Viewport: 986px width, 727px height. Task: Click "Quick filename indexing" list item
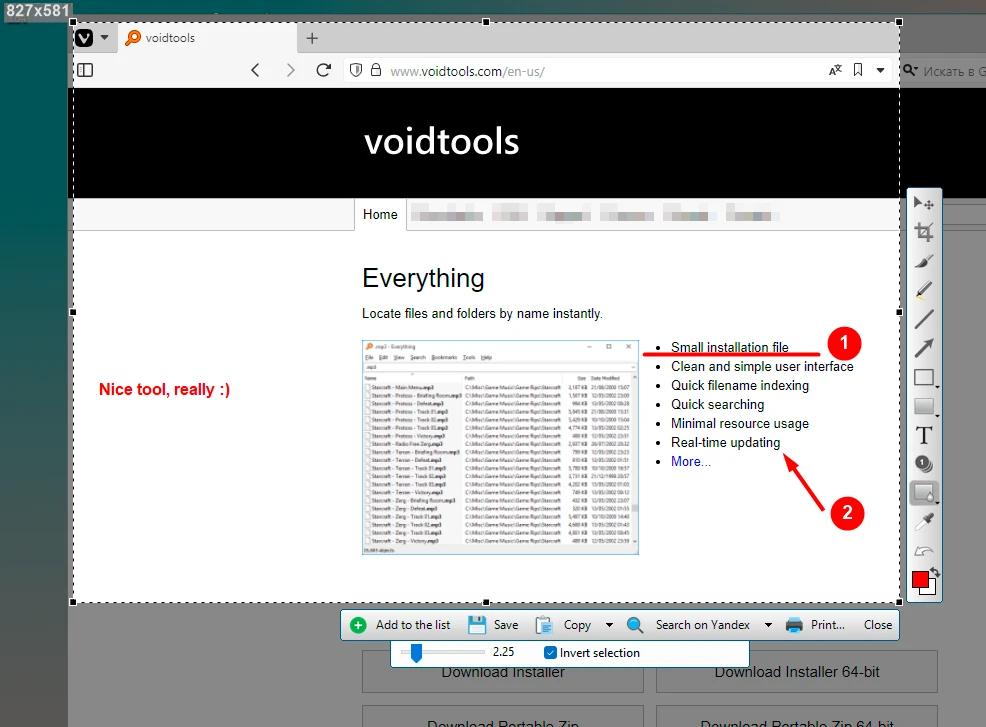point(740,386)
